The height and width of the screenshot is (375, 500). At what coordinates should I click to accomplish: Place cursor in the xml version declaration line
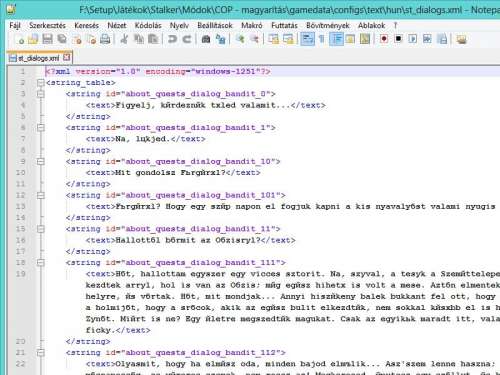158,71
